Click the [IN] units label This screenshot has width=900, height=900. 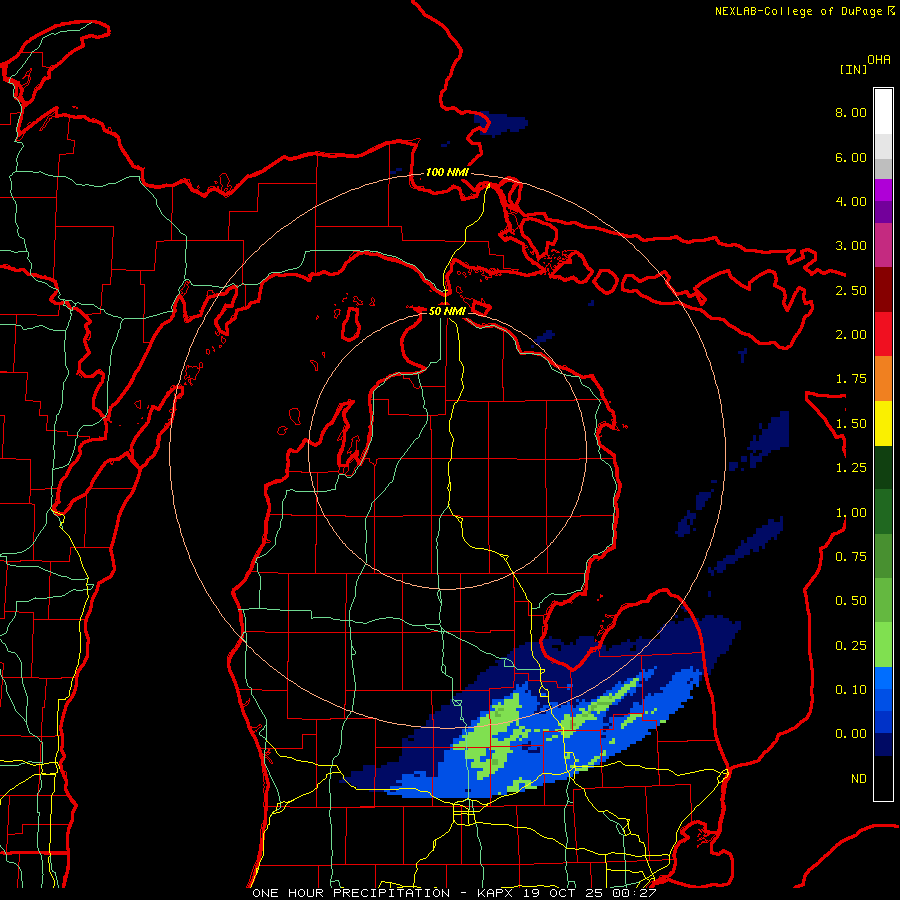pos(853,69)
